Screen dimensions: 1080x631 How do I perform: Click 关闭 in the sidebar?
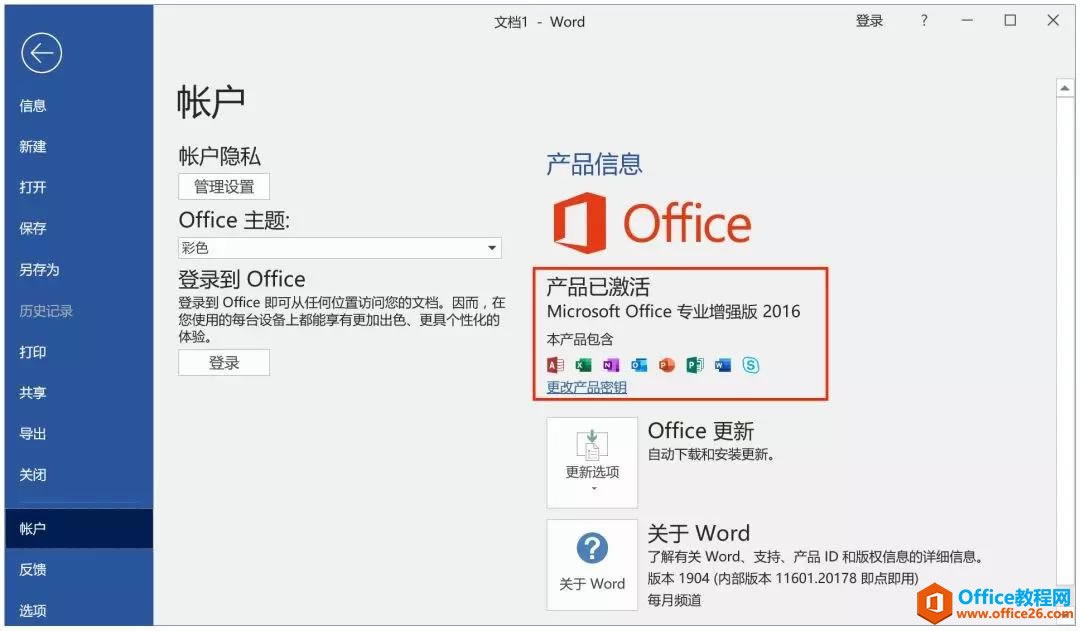coord(32,475)
